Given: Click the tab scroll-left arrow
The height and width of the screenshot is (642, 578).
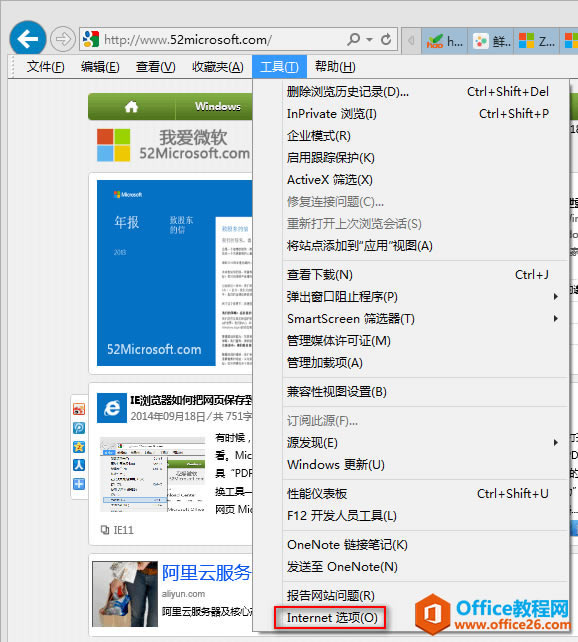Looking at the screenshot, I should coord(411,40).
